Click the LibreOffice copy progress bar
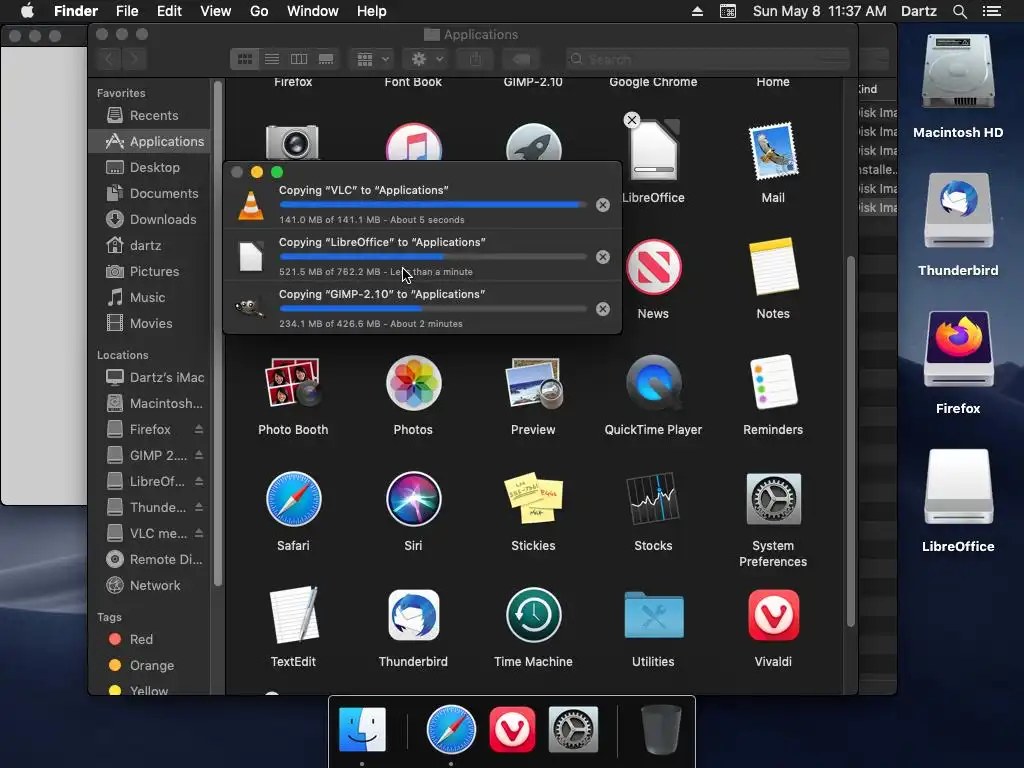The height and width of the screenshot is (768, 1024). click(x=433, y=257)
